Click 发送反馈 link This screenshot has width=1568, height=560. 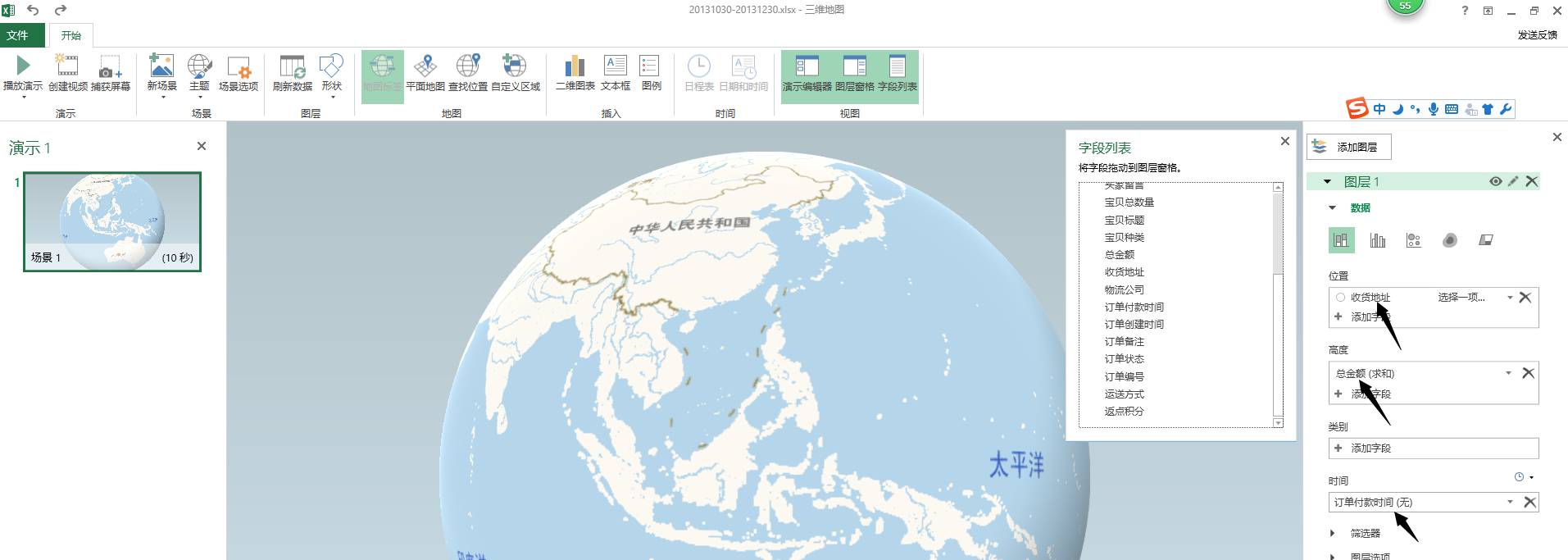1538,35
